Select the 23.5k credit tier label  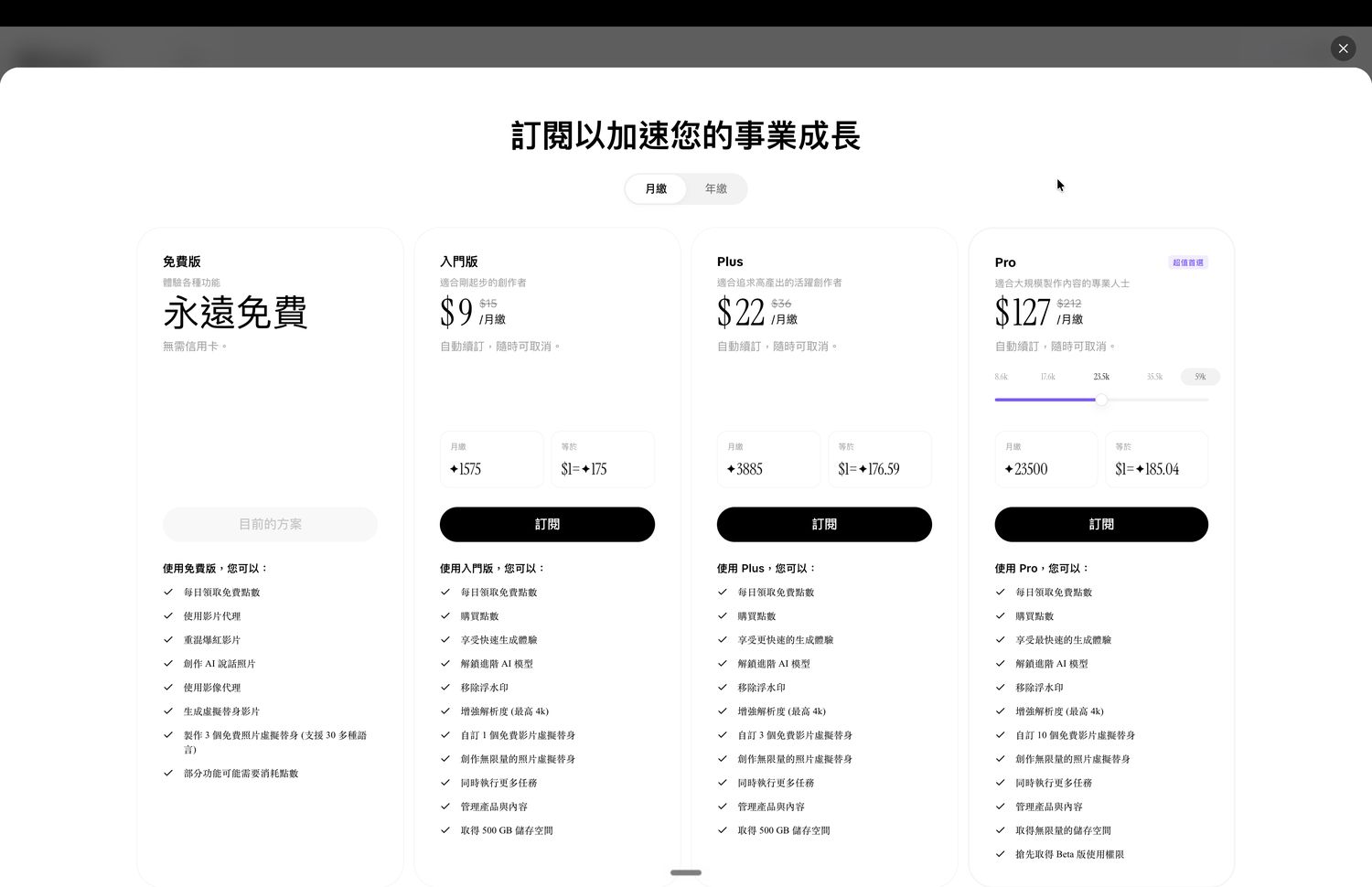coord(1101,377)
